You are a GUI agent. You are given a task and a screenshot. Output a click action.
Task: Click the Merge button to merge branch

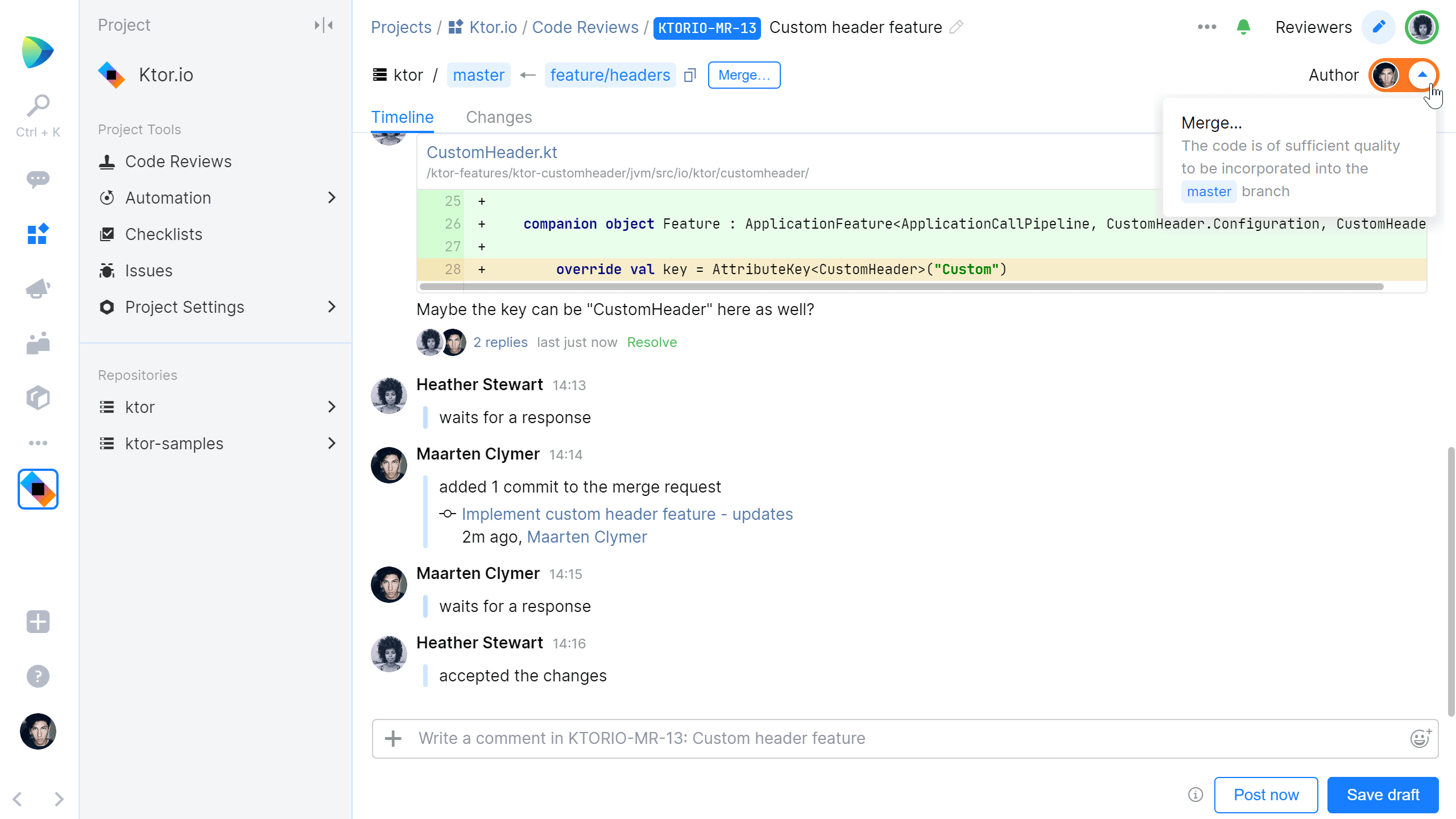pyautogui.click(x=744, y=75)
